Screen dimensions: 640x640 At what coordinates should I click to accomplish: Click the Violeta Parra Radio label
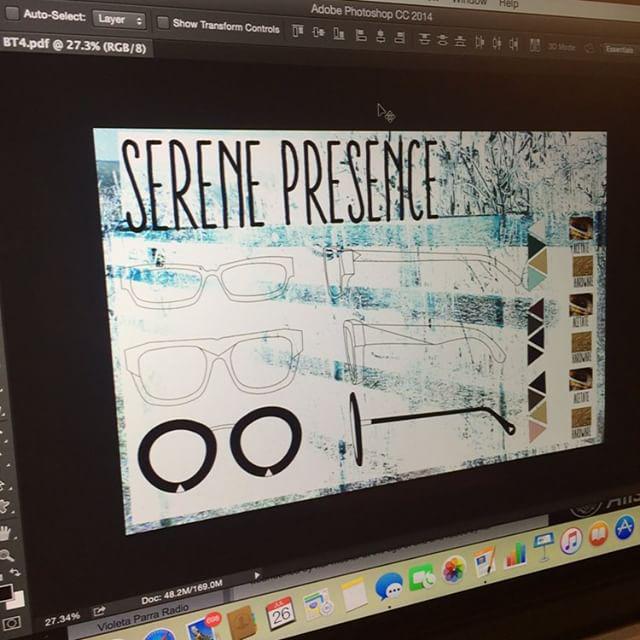[x=143, y=618]
